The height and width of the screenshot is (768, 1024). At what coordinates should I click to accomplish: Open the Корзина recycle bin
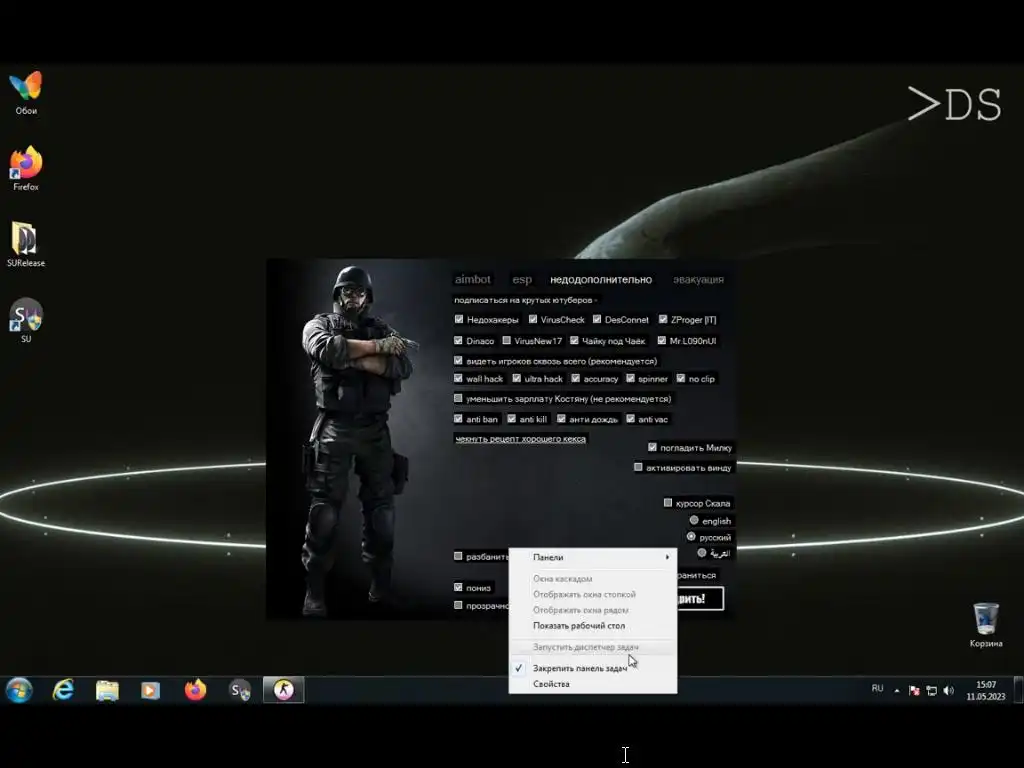click(985, 625)
